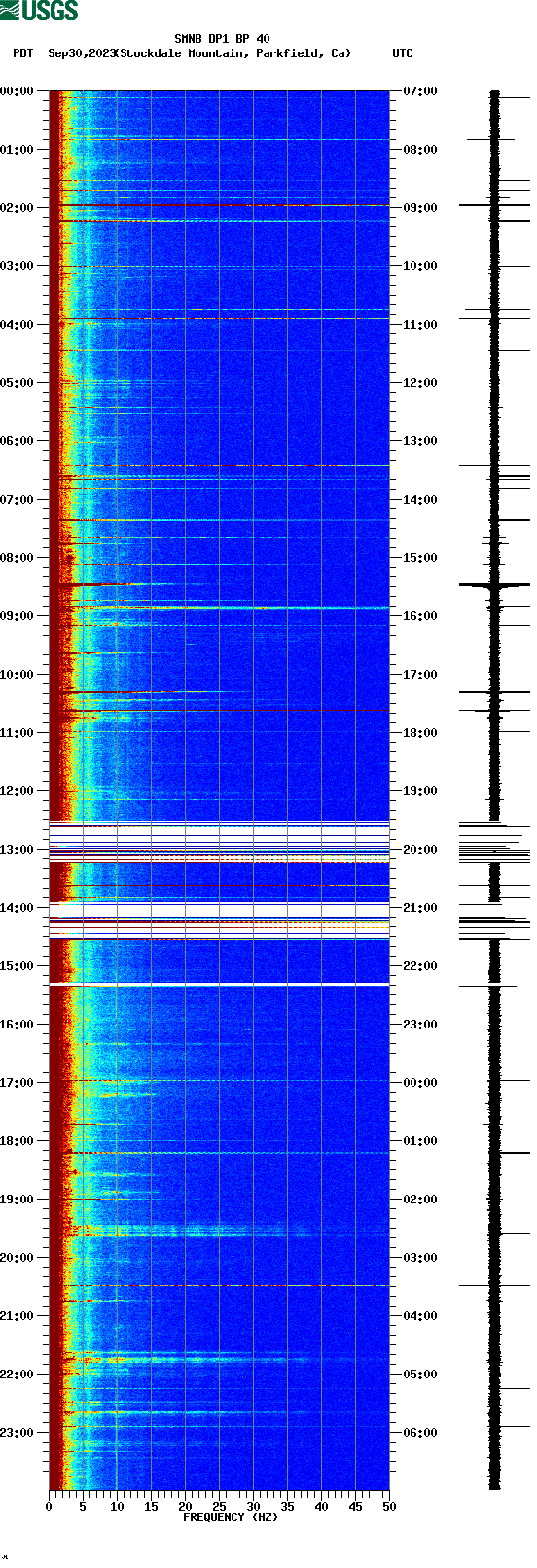Click the 09:00 UTC time label

[420, 208]
